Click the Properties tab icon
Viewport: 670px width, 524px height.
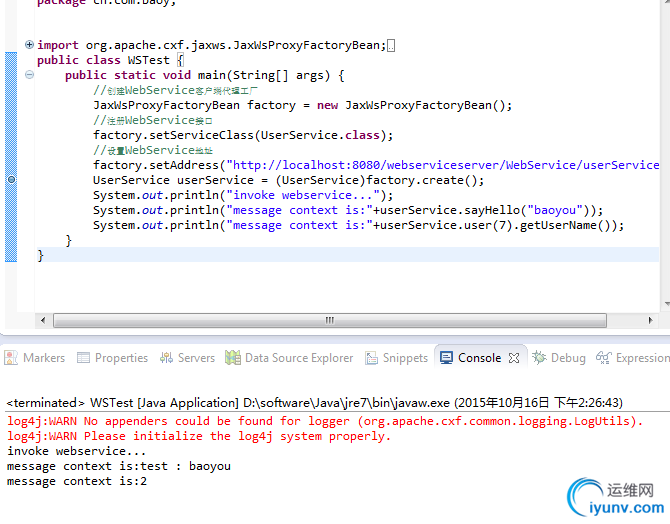(x=83, y=358)
